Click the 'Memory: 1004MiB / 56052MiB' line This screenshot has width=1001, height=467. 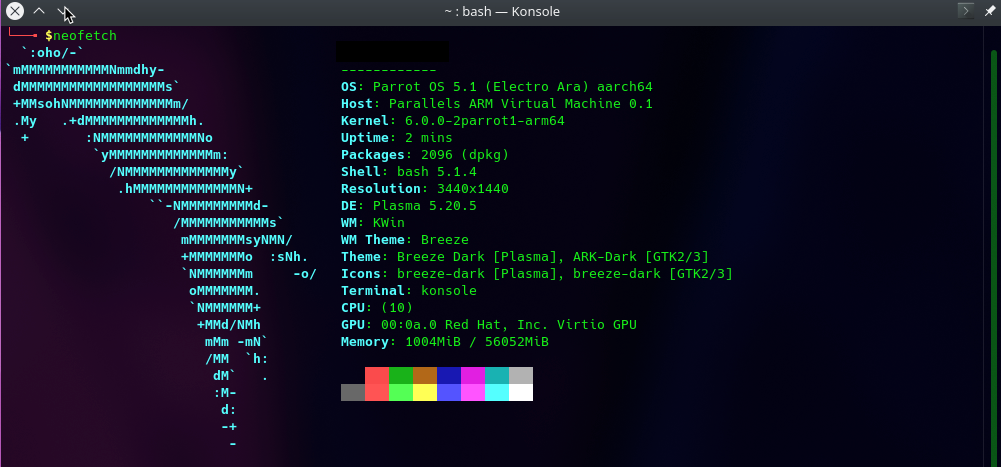tap(444, 342)
